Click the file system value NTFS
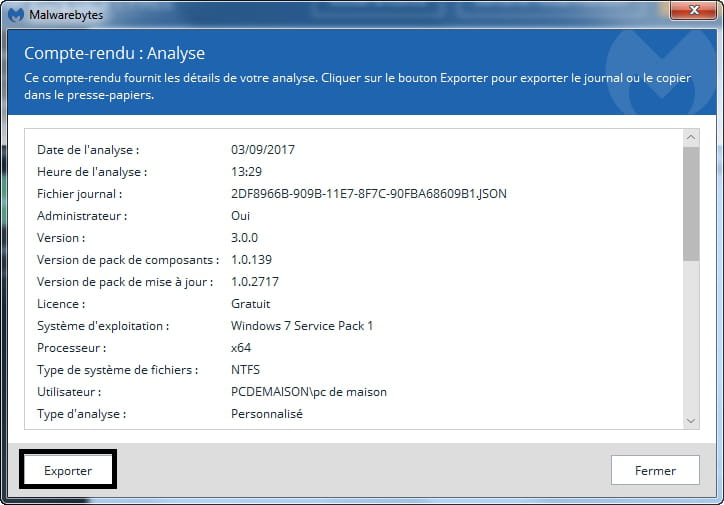724x505 pixels. (x=245, y=370)
